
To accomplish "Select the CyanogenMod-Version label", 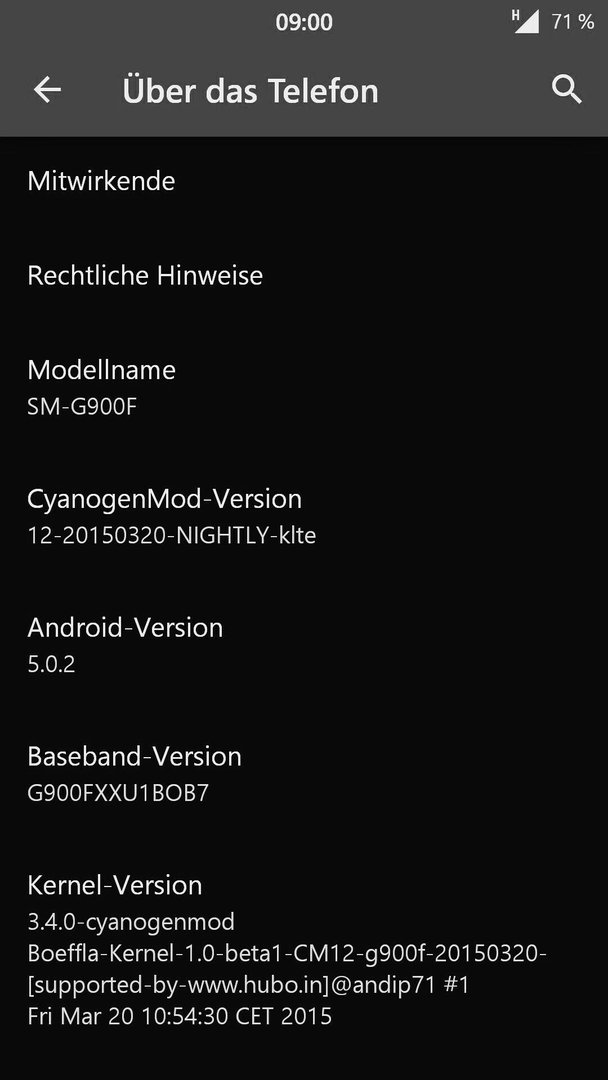I will click(x=165, y=499).
